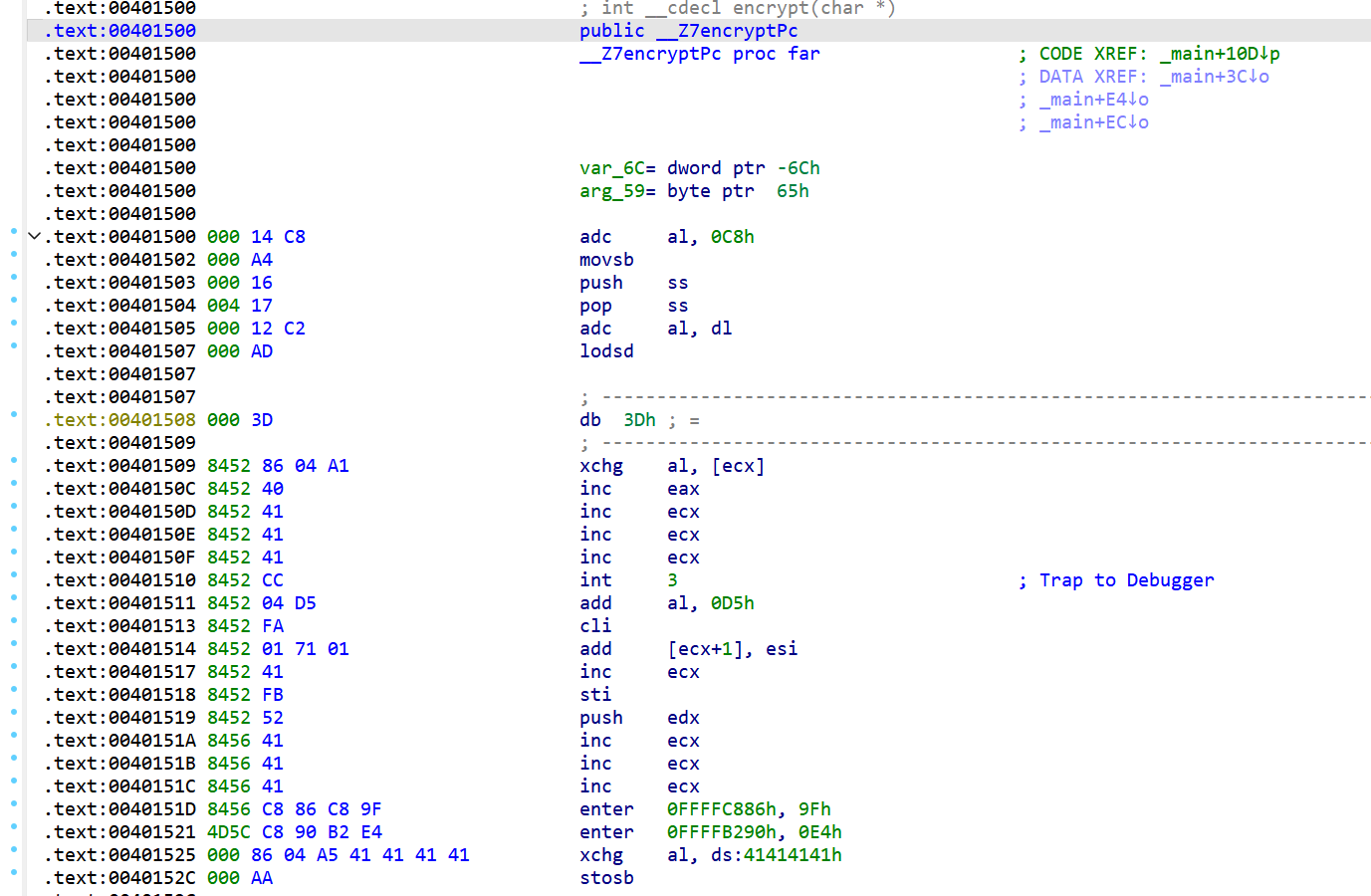Click the address .text:0040151D
This screenshot has width=1371, height=896.
pyautogui.click(x=119, y=809)
